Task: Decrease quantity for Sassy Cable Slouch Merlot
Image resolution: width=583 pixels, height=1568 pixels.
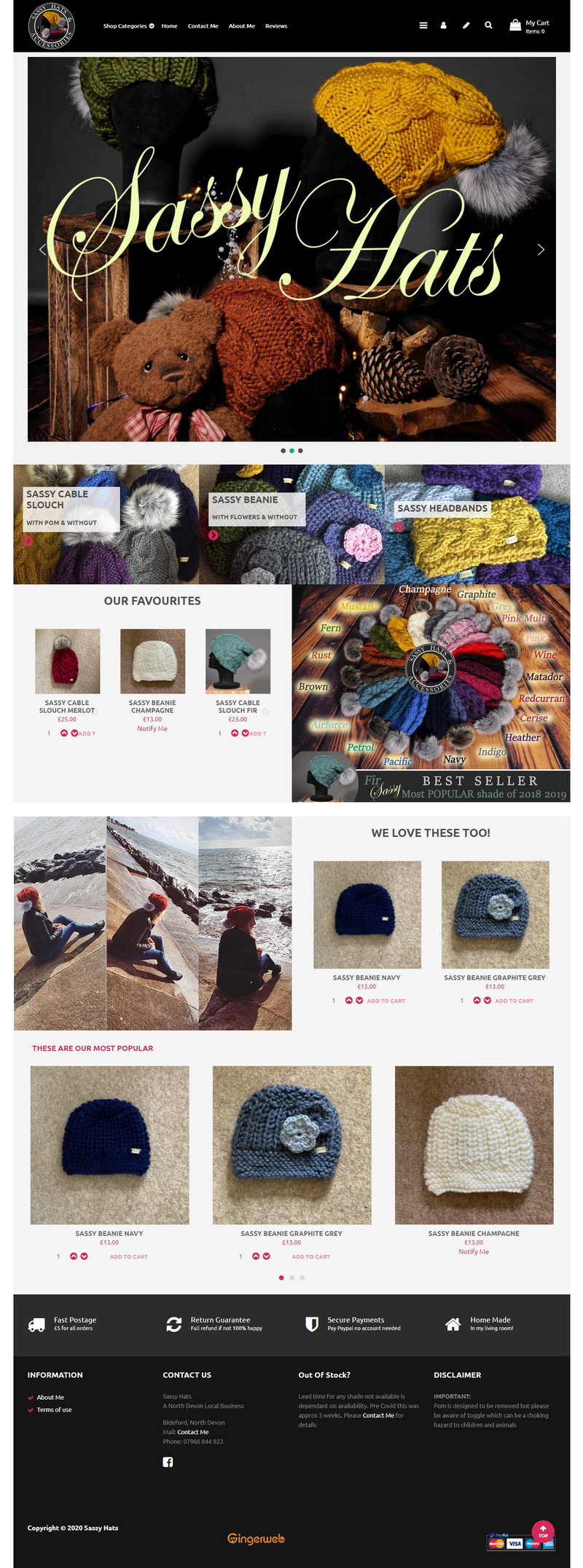Action: click(74, 733)
